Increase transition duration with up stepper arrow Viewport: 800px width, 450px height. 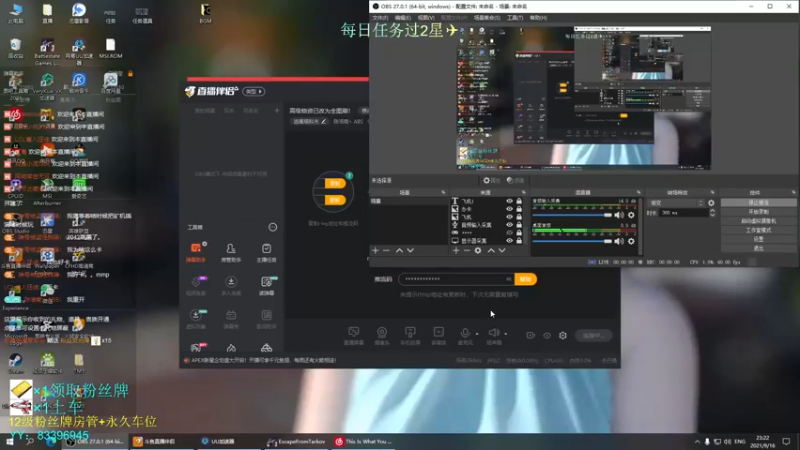(x=712, y=210)
